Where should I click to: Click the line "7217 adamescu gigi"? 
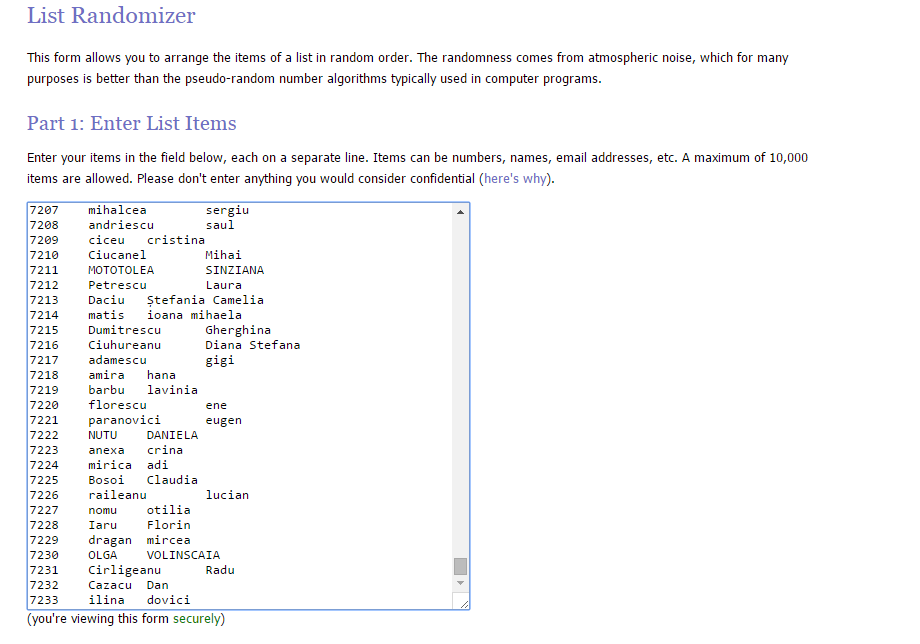(x=132, y=360)
